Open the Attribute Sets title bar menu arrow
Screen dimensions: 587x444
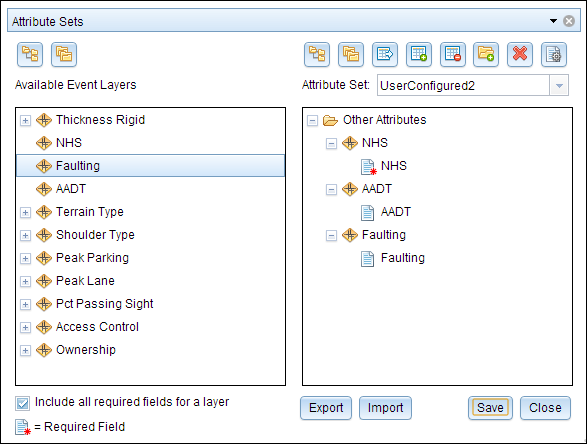[x=553, y=21]
